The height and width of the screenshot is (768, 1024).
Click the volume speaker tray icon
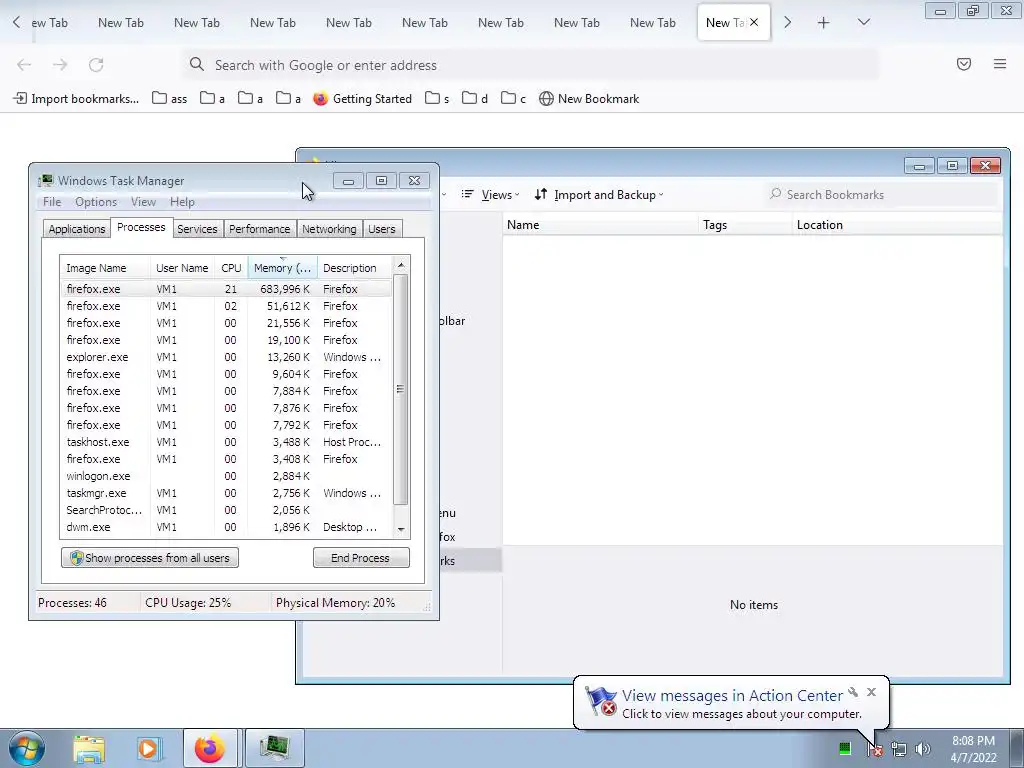click(x=923, y=749)
